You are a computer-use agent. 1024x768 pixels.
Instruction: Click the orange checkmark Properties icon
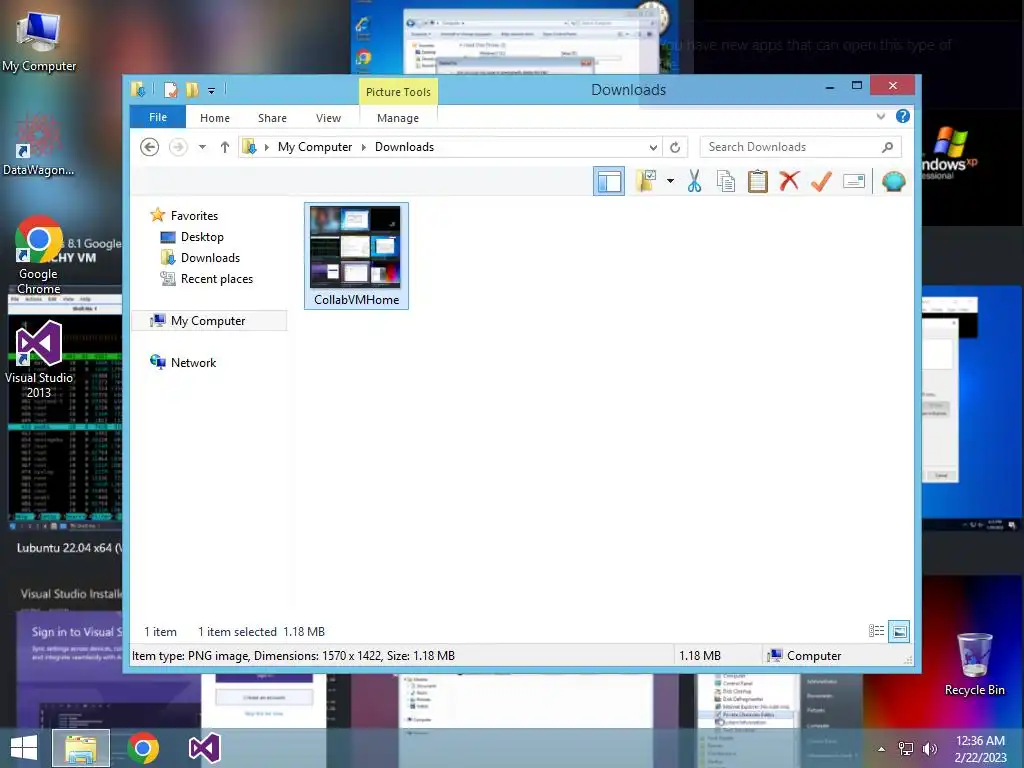tap(821, 181)
